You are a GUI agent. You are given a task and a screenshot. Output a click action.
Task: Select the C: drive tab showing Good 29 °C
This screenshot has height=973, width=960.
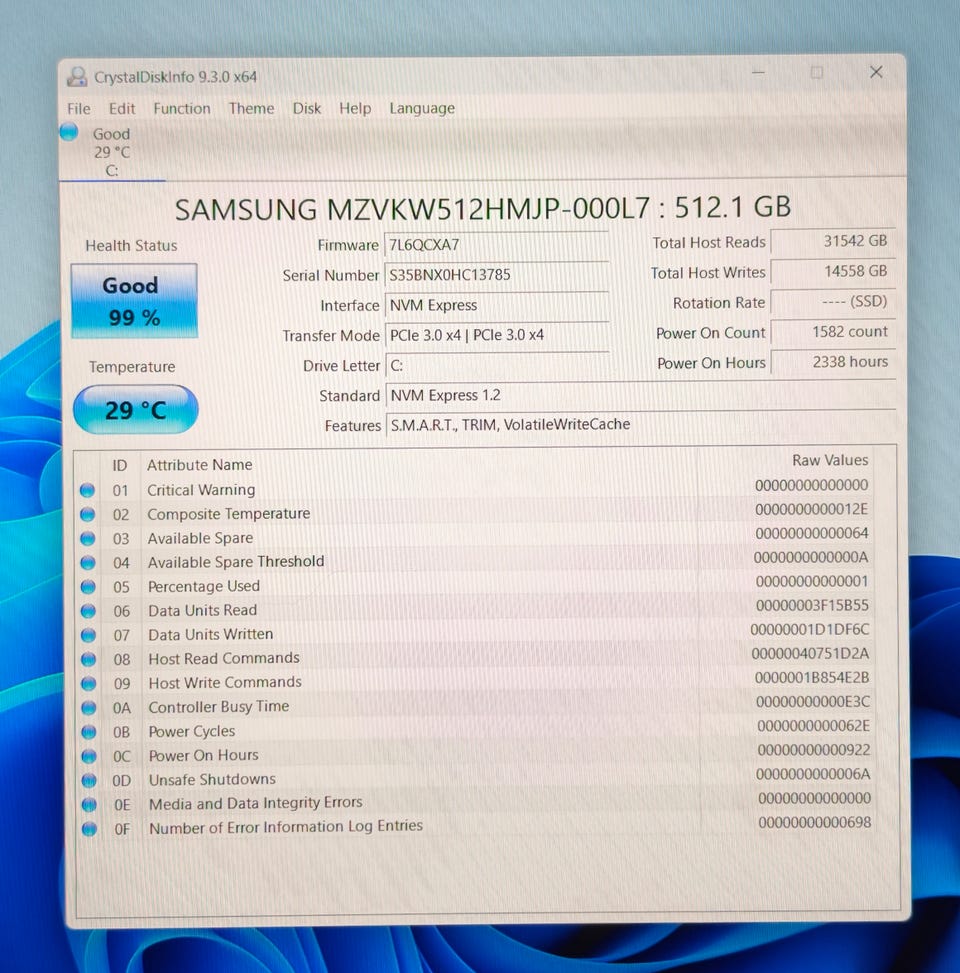(x=112, y=152)
